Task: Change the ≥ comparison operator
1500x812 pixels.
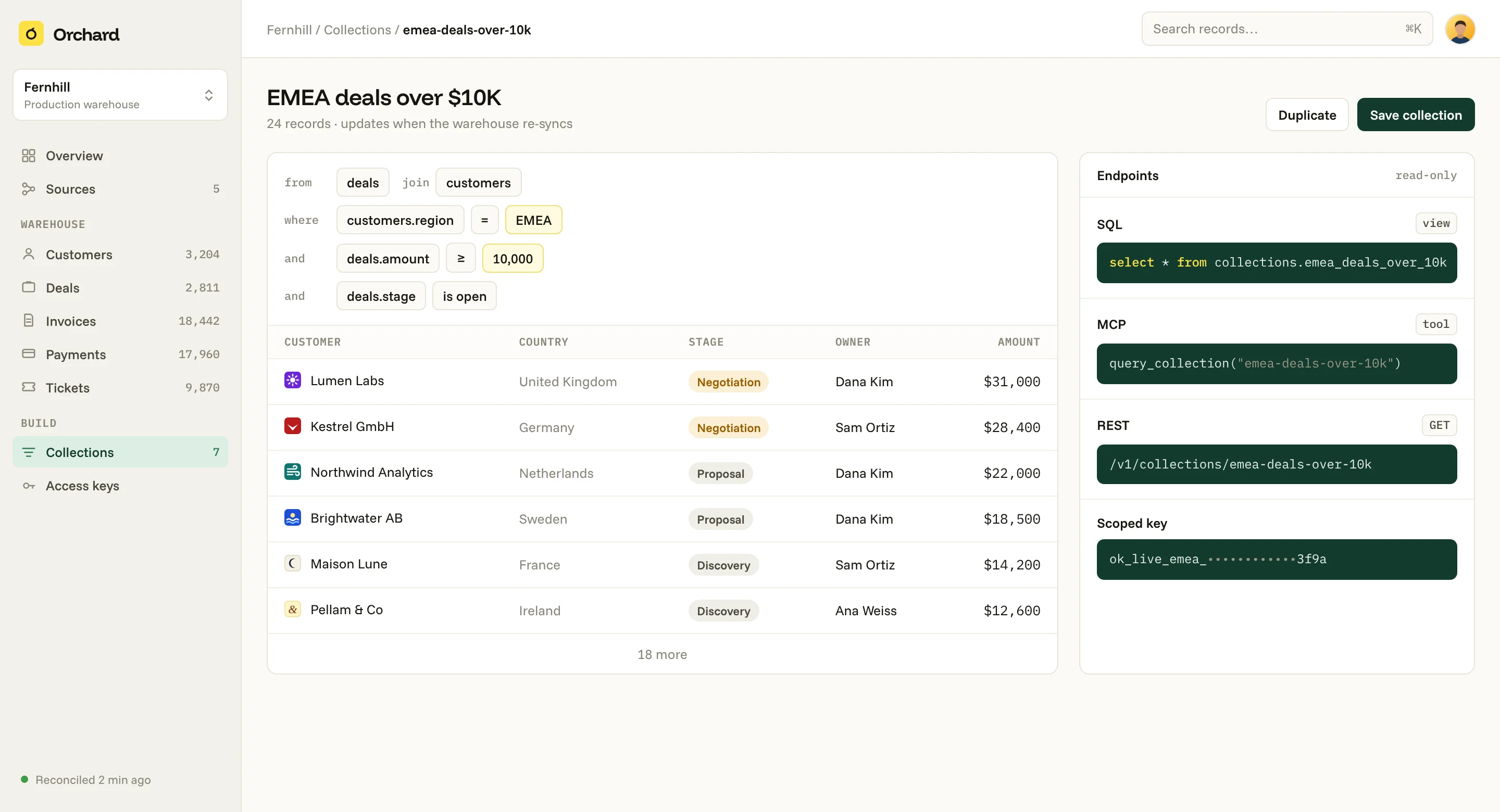Action: tap(460, 259)
